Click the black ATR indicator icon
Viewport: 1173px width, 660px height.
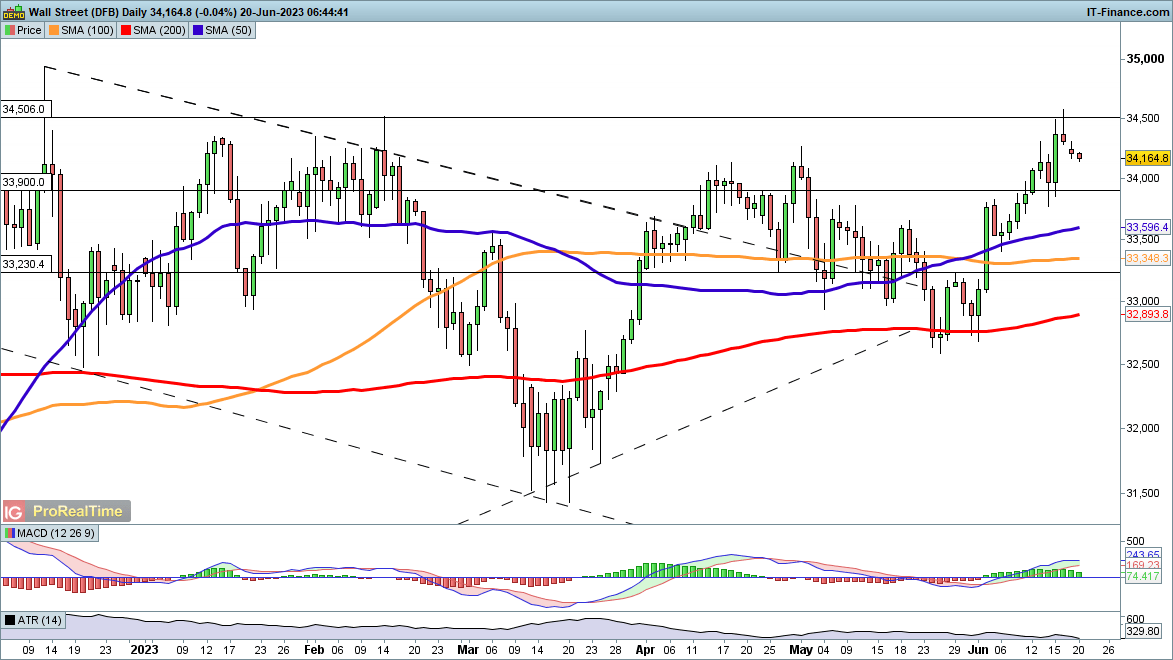point(10,622)
